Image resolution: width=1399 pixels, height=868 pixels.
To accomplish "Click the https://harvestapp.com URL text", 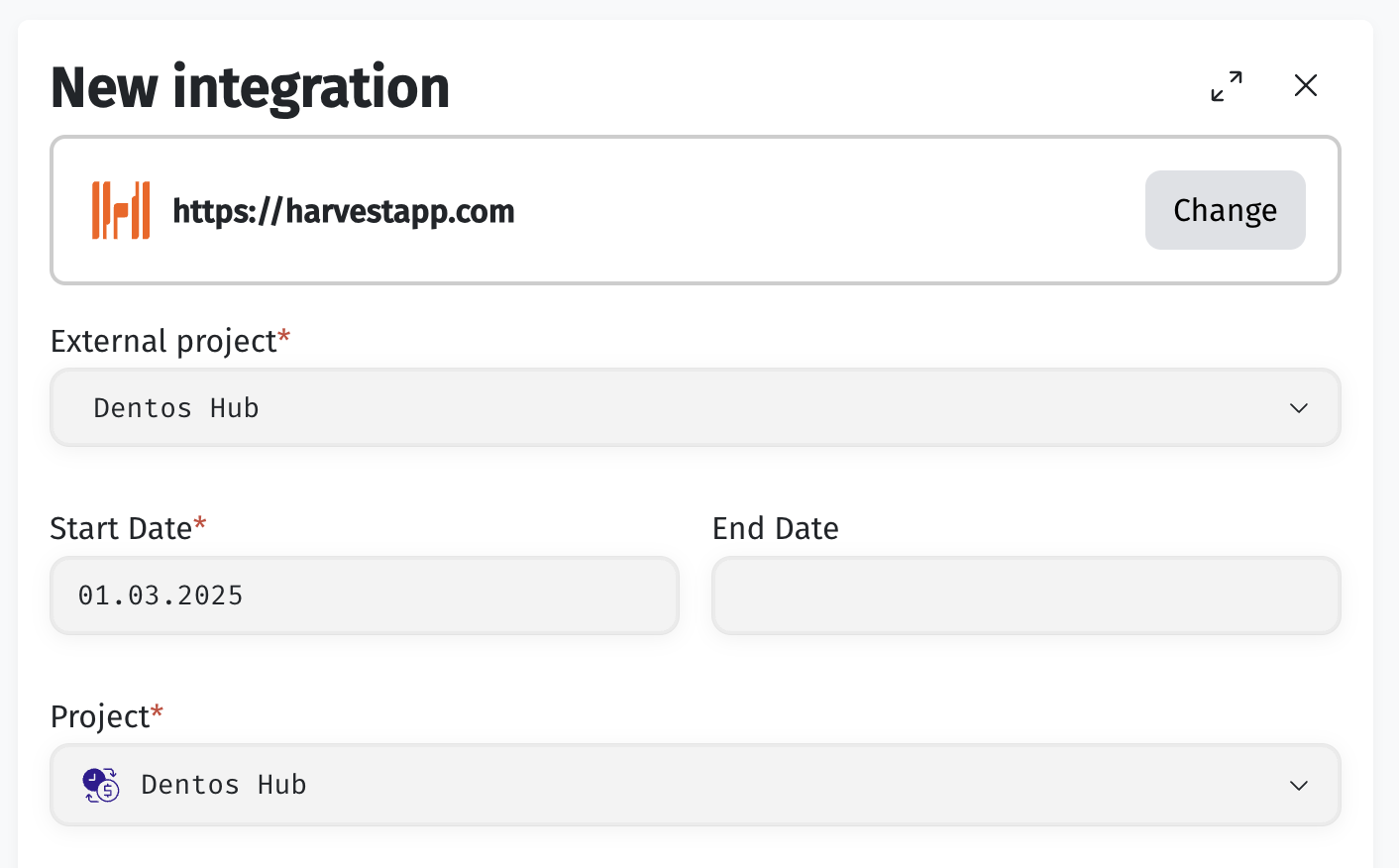I will [344, 211].
